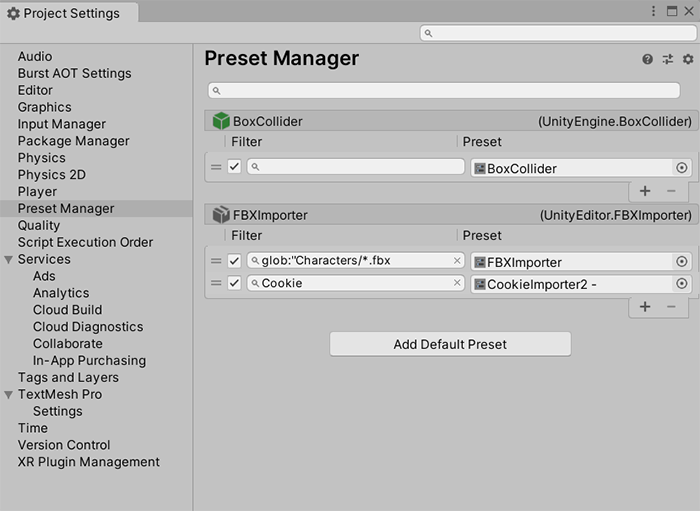Collapse the TextMesh Pro tree section
Viewport: 700px width, 511px height.
tap(9, 395)
